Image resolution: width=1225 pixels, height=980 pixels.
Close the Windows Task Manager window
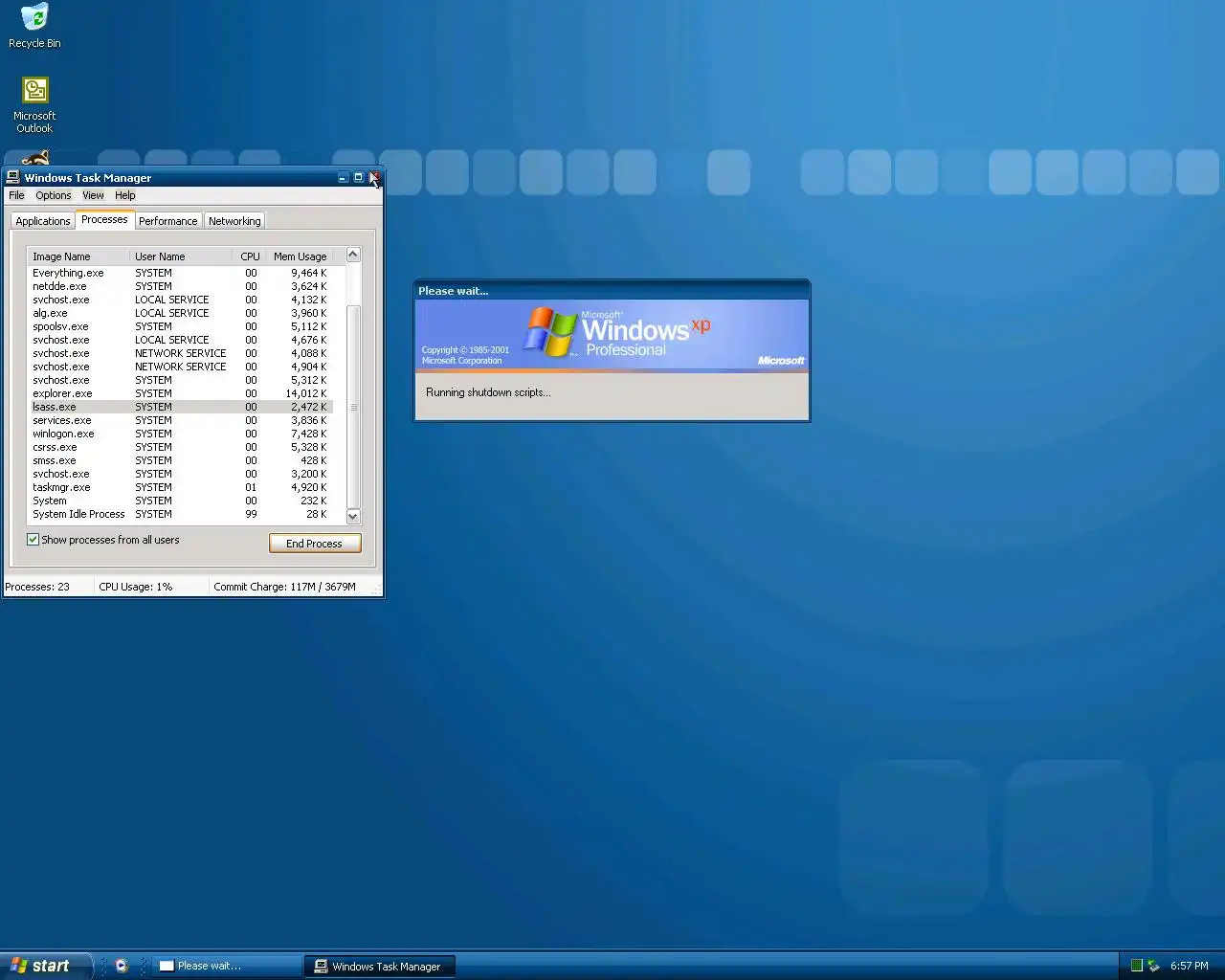pyautogui.click(x=374, y=177)
